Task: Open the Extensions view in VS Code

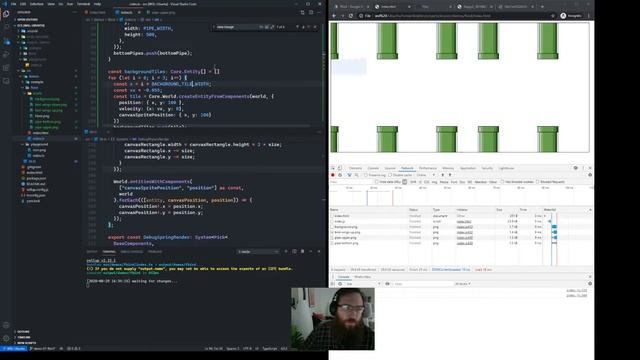Action: (x=6, y=67)
